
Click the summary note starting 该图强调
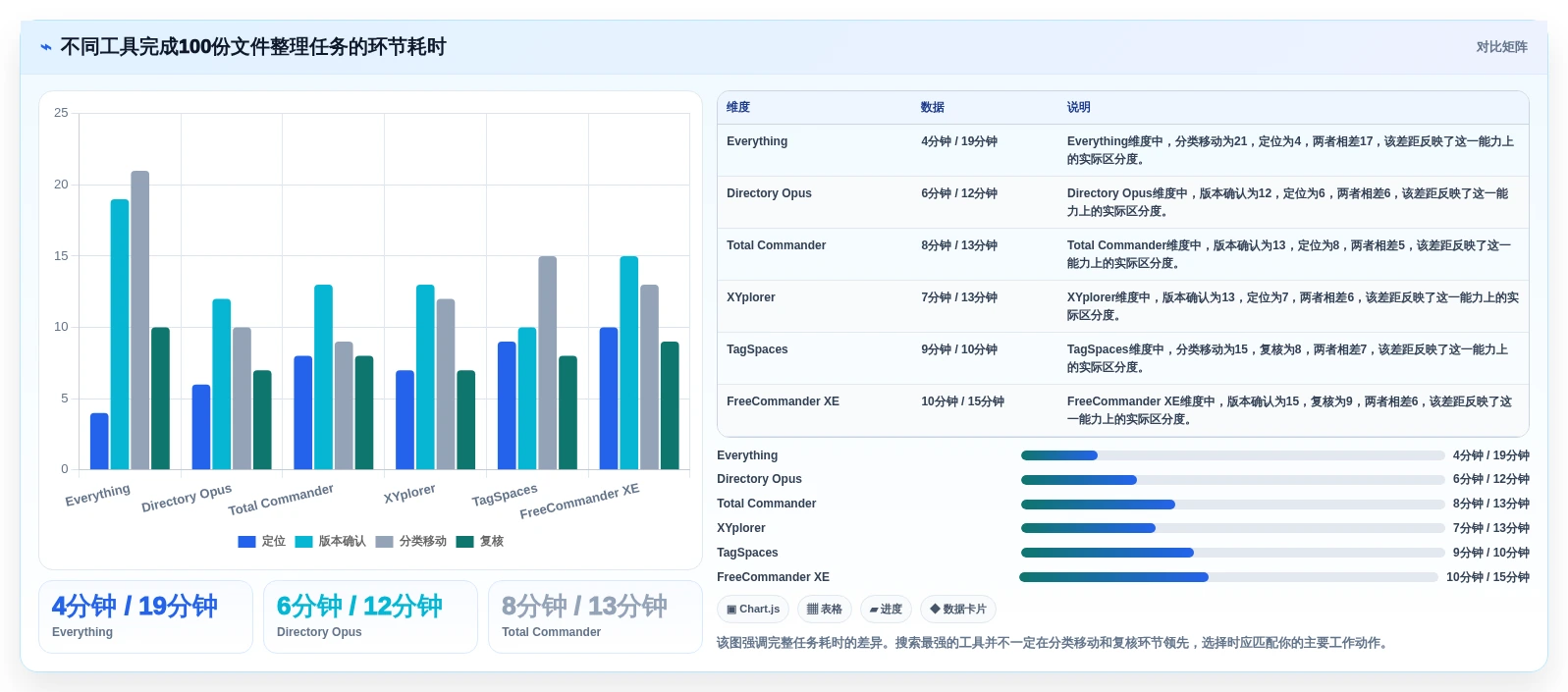[1054, 643]
